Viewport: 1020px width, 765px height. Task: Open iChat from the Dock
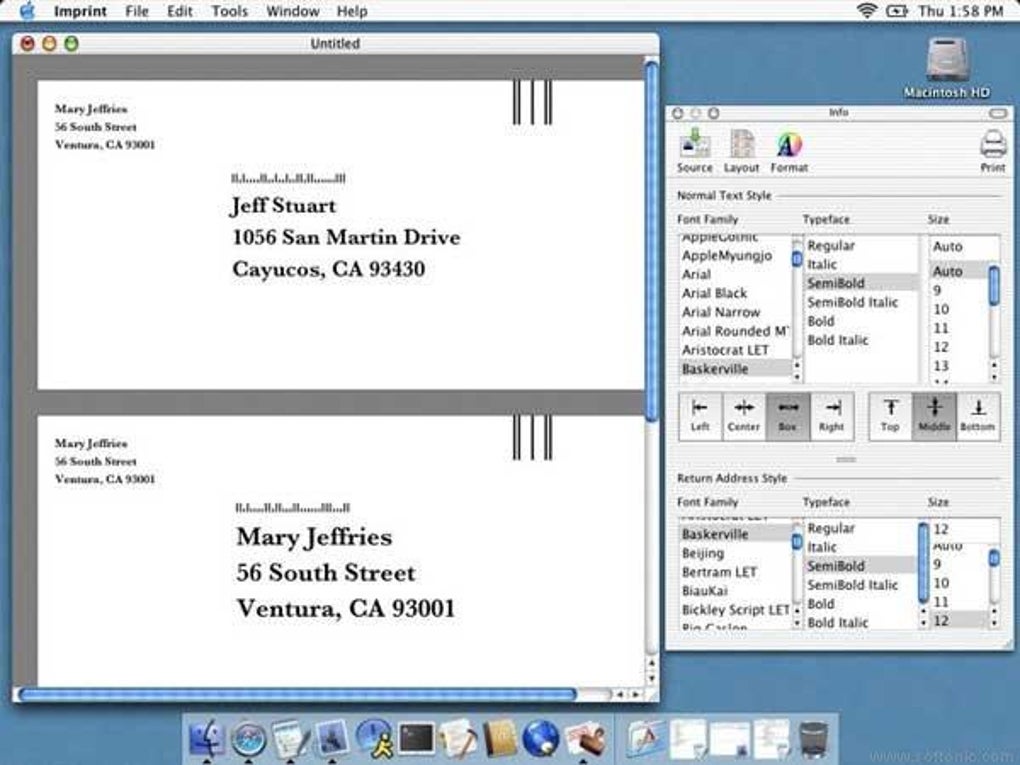[x=371, y=740]
